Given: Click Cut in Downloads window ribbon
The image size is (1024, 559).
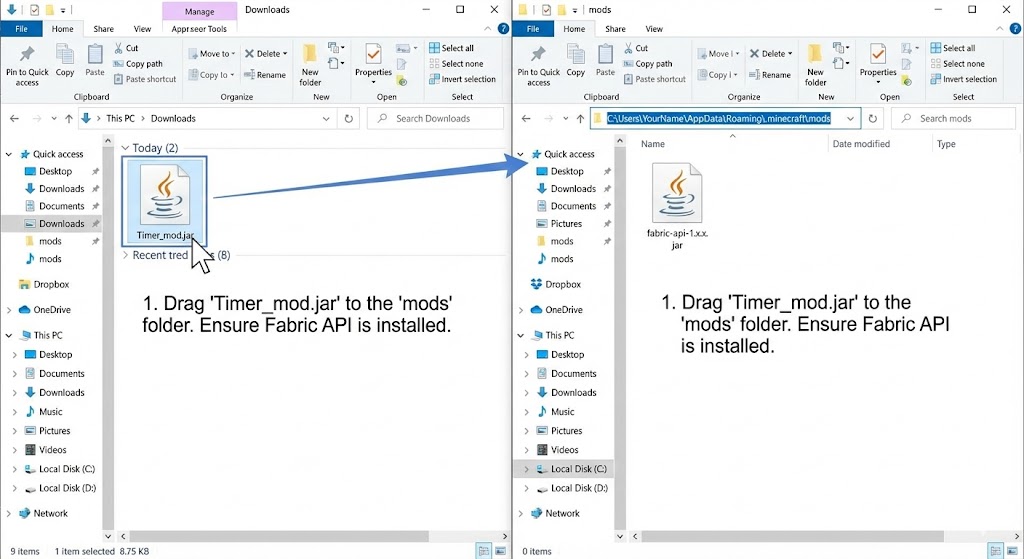Looking at the screenshot, I should [x=126, y=48].
